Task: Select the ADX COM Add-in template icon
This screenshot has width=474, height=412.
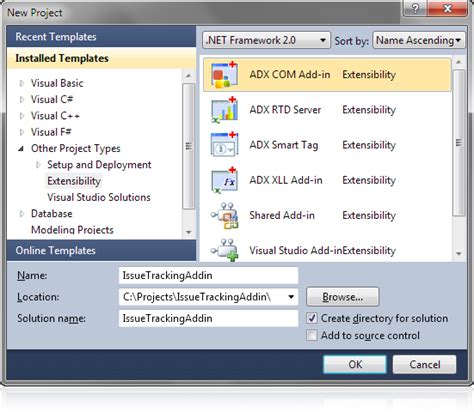Action: [x=224, y=75]
